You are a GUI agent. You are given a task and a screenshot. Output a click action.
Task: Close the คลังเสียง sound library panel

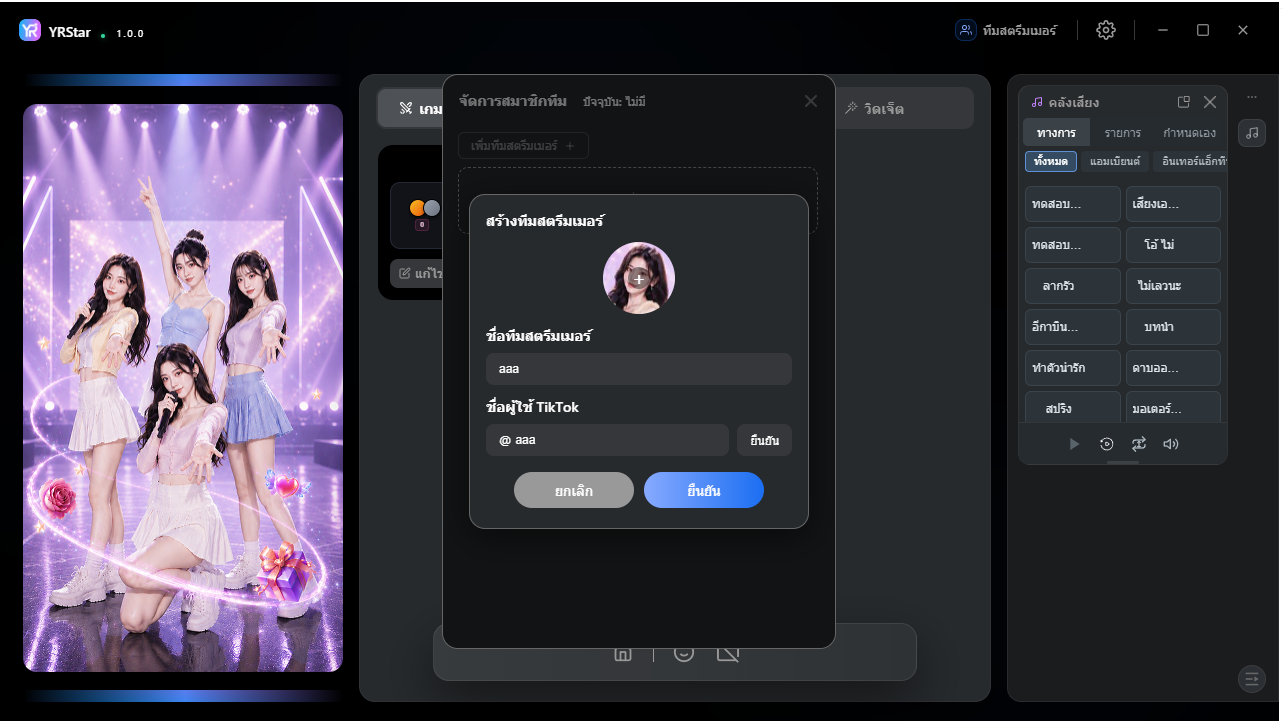[1210, 102]
